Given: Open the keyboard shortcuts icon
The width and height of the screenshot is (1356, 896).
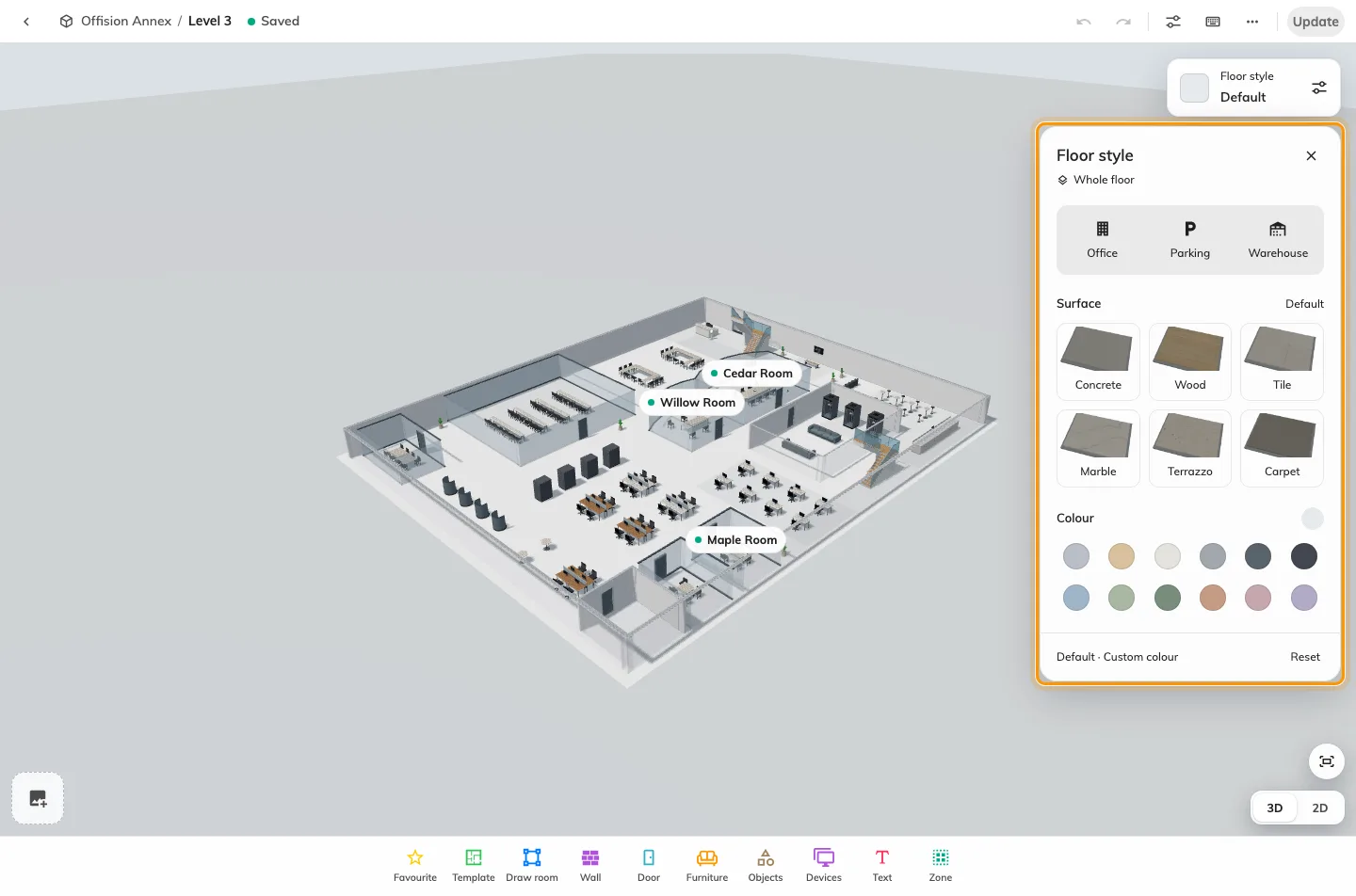Looking at the screenshot, I should 1213,22.
